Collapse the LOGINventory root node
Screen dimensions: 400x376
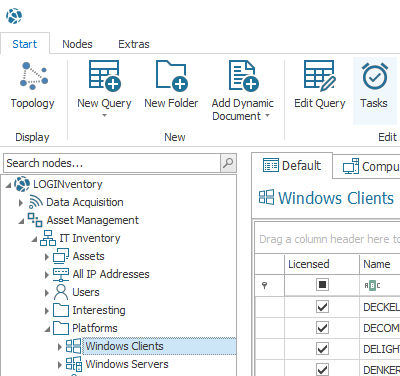[x=9, y=184]
